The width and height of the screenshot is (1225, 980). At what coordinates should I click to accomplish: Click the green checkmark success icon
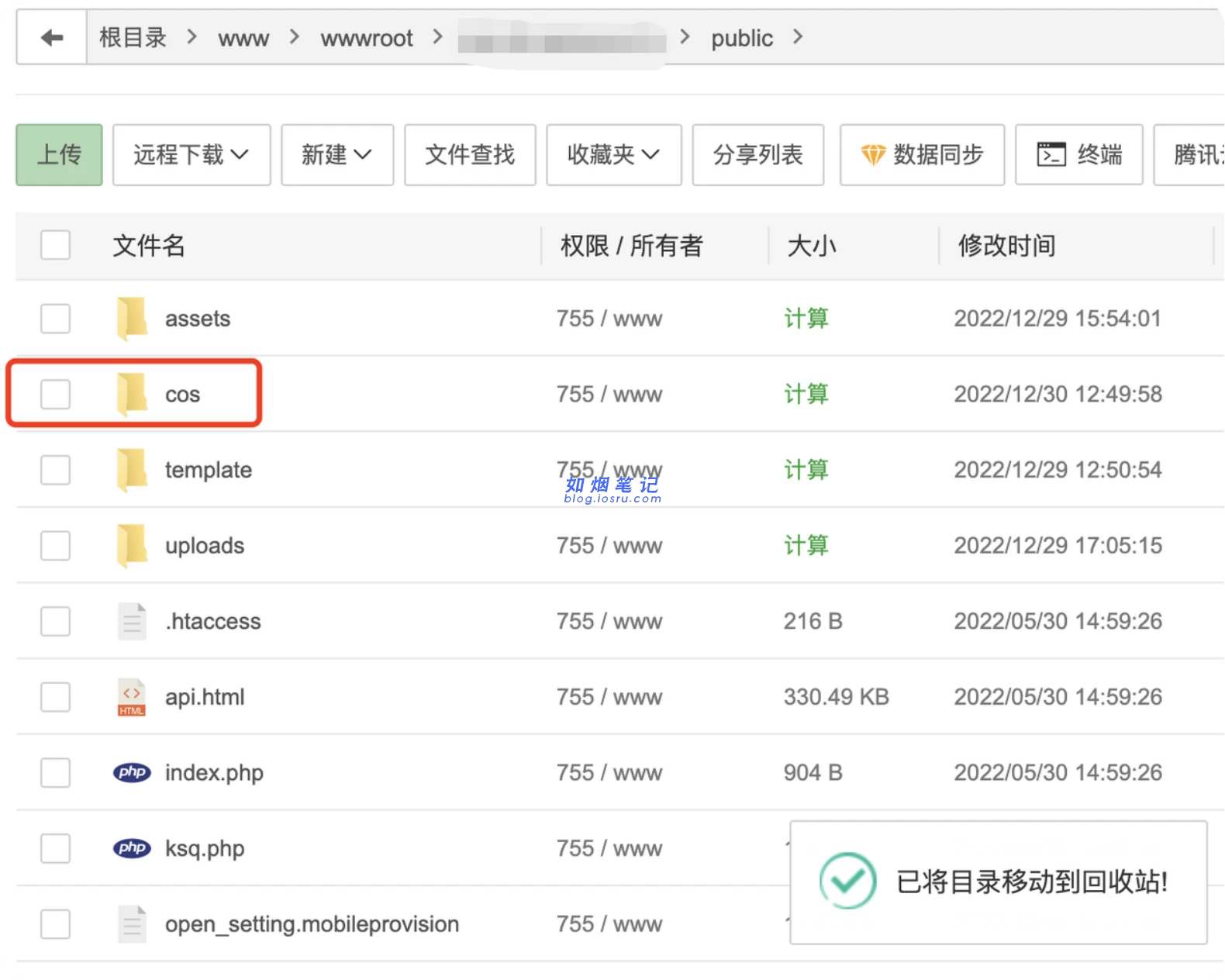coord(847,881)
